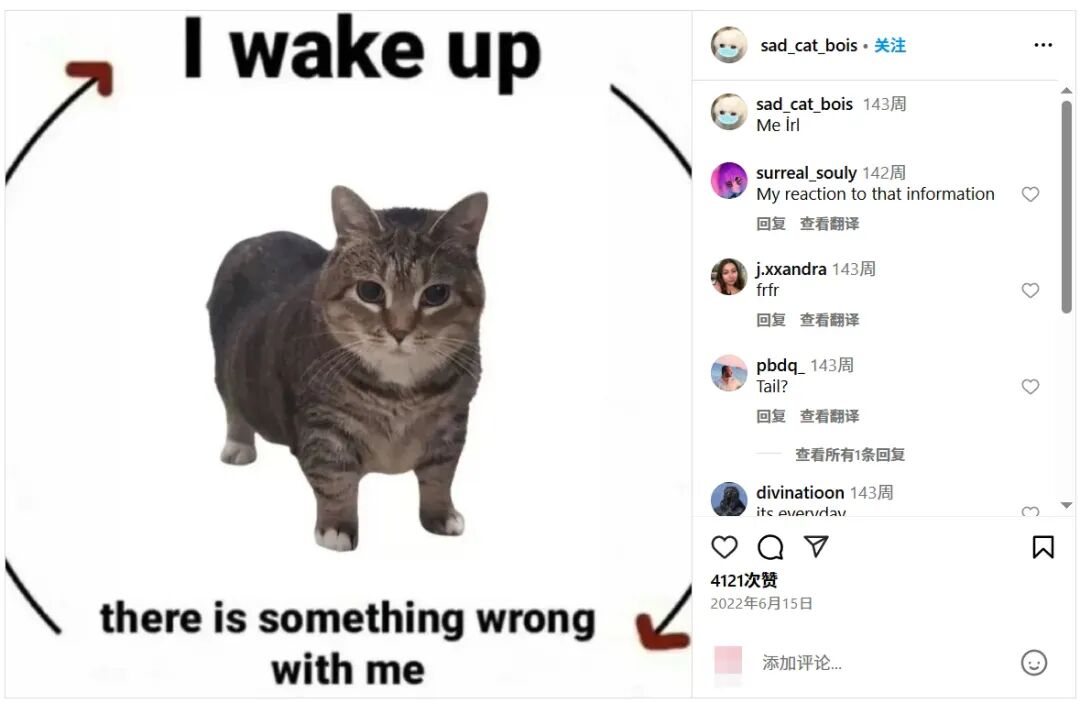Like j.xxandra's frfr comment
The height and width of the screenshot is (703, 1080).
coord(1030,291)
